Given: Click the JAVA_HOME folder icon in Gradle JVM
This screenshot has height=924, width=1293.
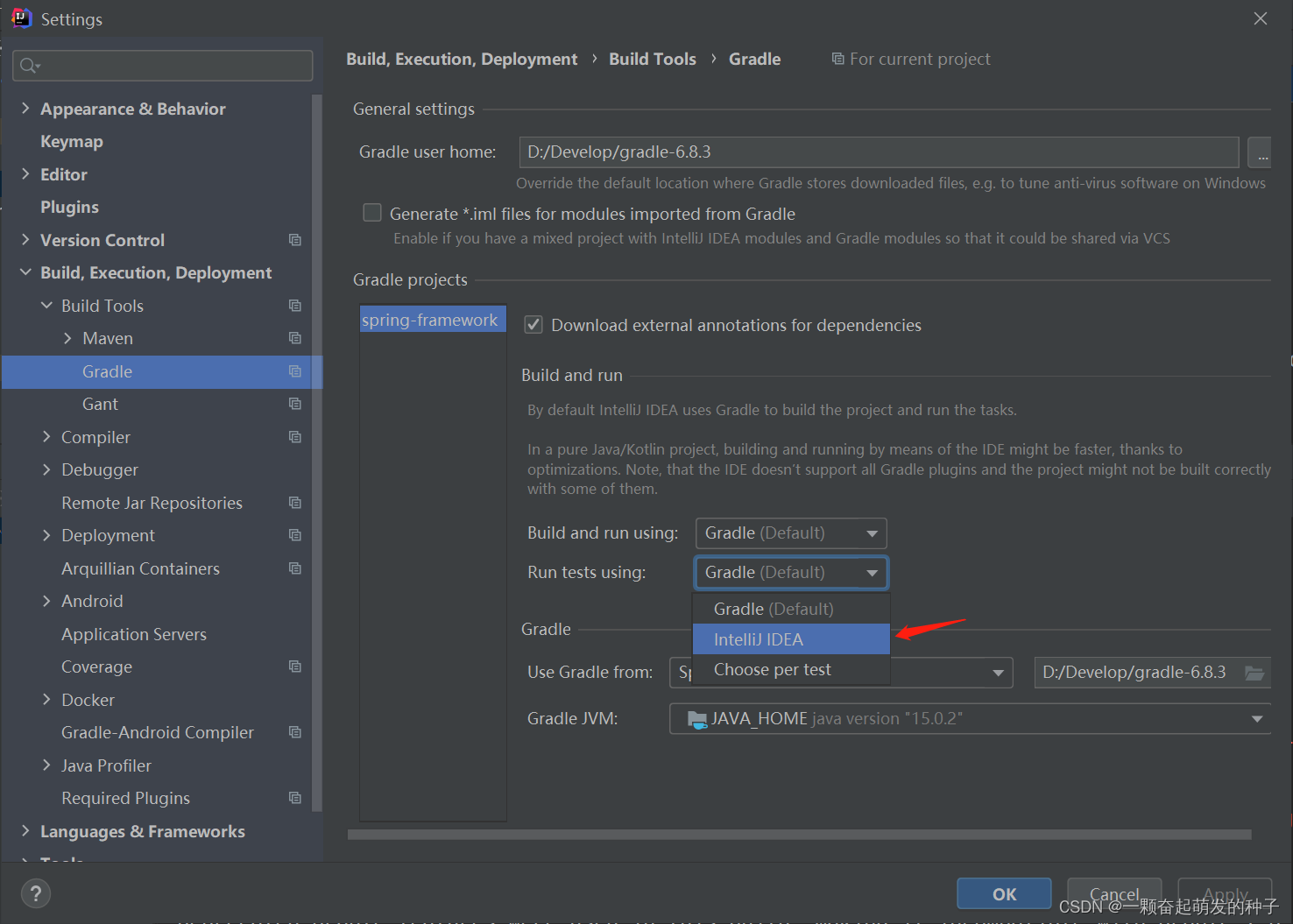Looking at the screenshot, I should pos(697,719).
